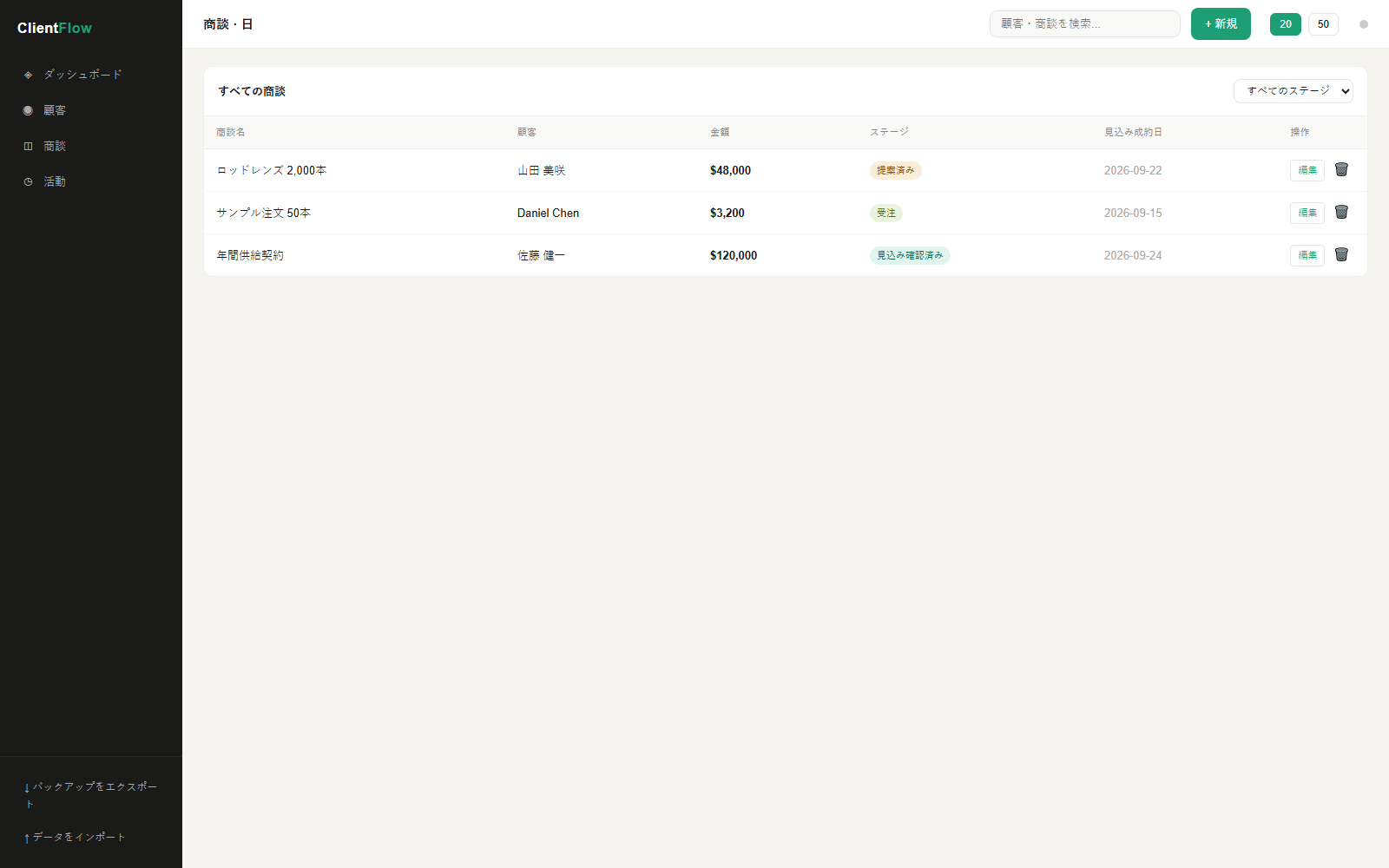Click the ダッシュボード diamond icon
The width and height of the screenshot is (1389, 868).
[28, 75]
